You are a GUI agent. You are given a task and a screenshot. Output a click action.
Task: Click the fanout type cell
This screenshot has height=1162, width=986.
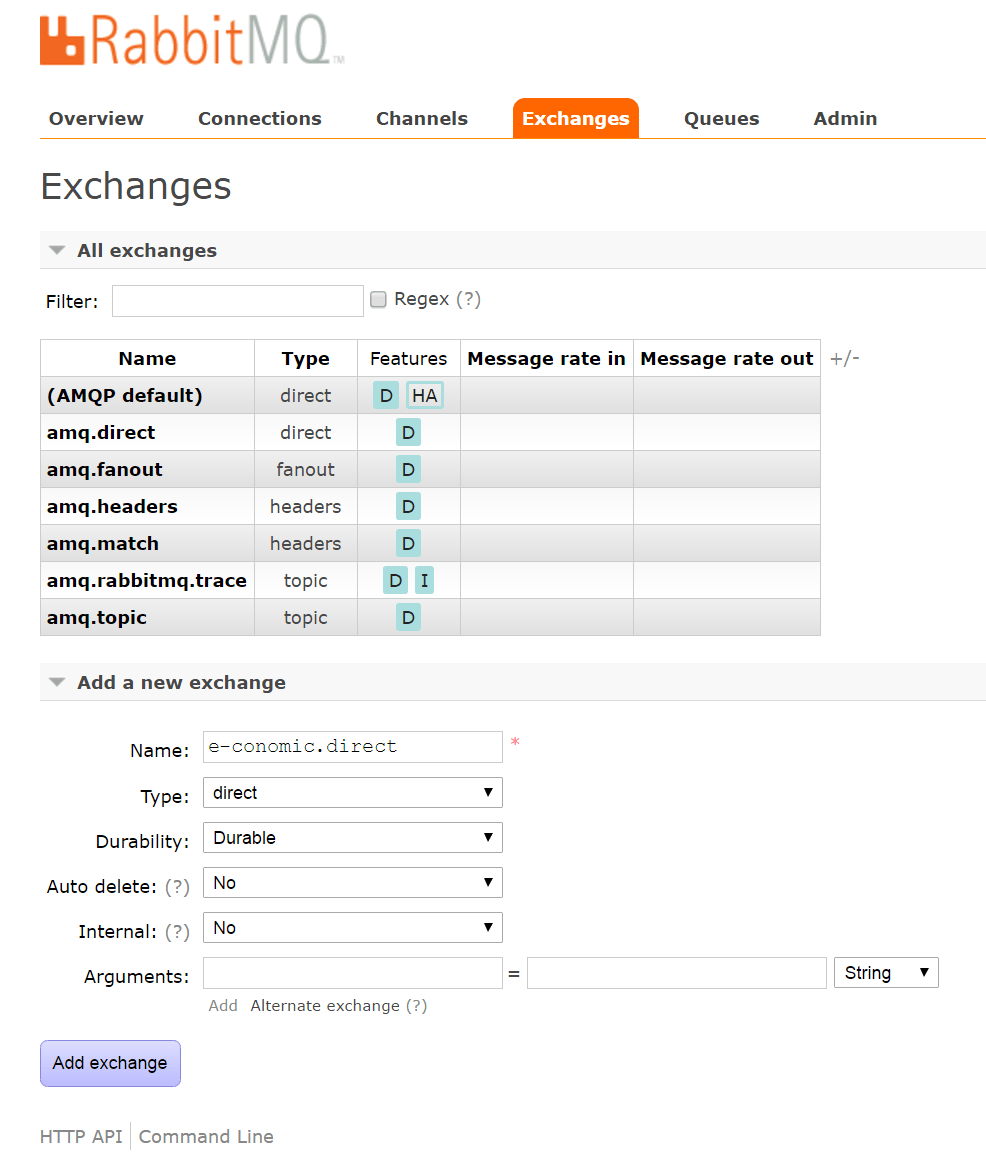coord(305,470)
